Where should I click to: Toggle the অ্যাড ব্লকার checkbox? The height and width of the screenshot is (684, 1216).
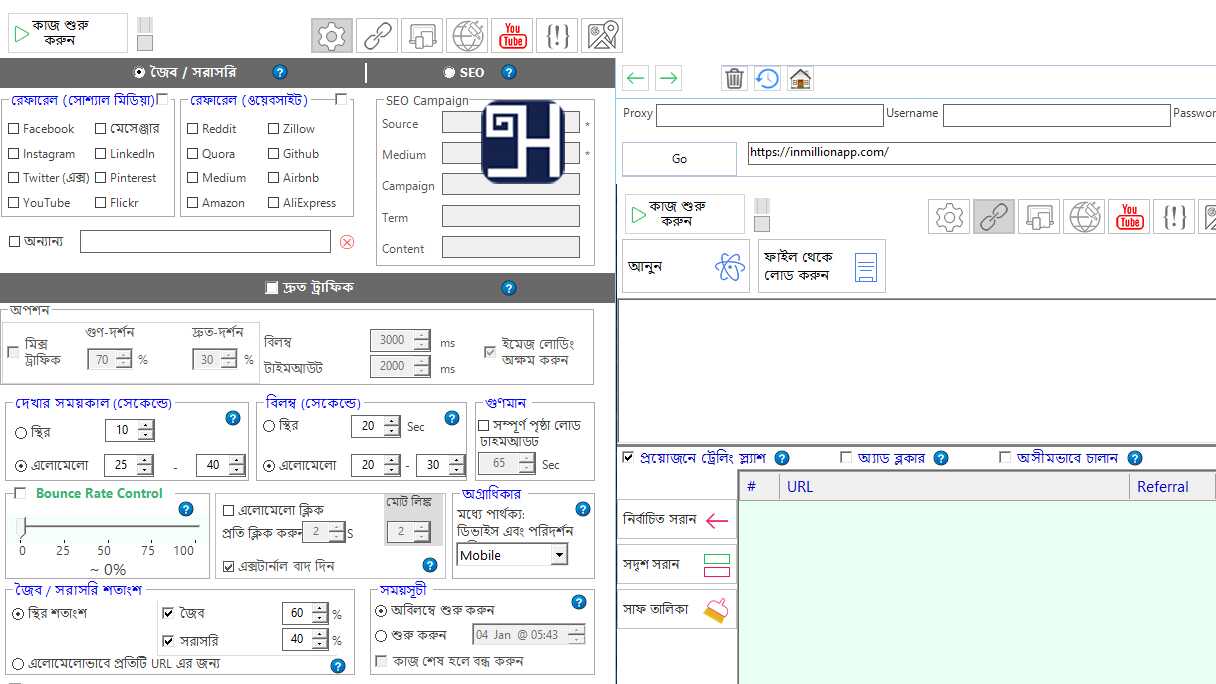click(x=847, y=458)
